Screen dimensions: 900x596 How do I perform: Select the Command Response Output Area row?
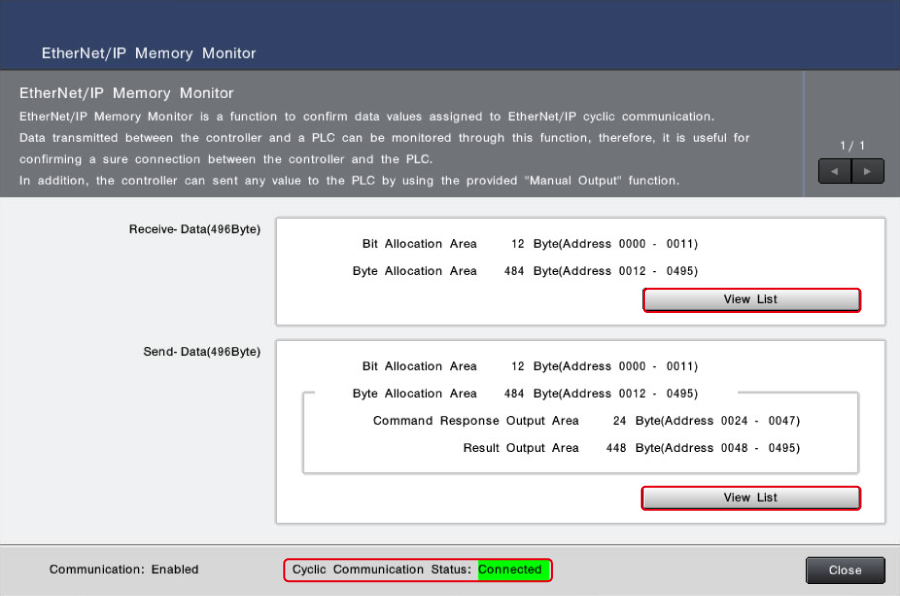(x=586, y=421)
